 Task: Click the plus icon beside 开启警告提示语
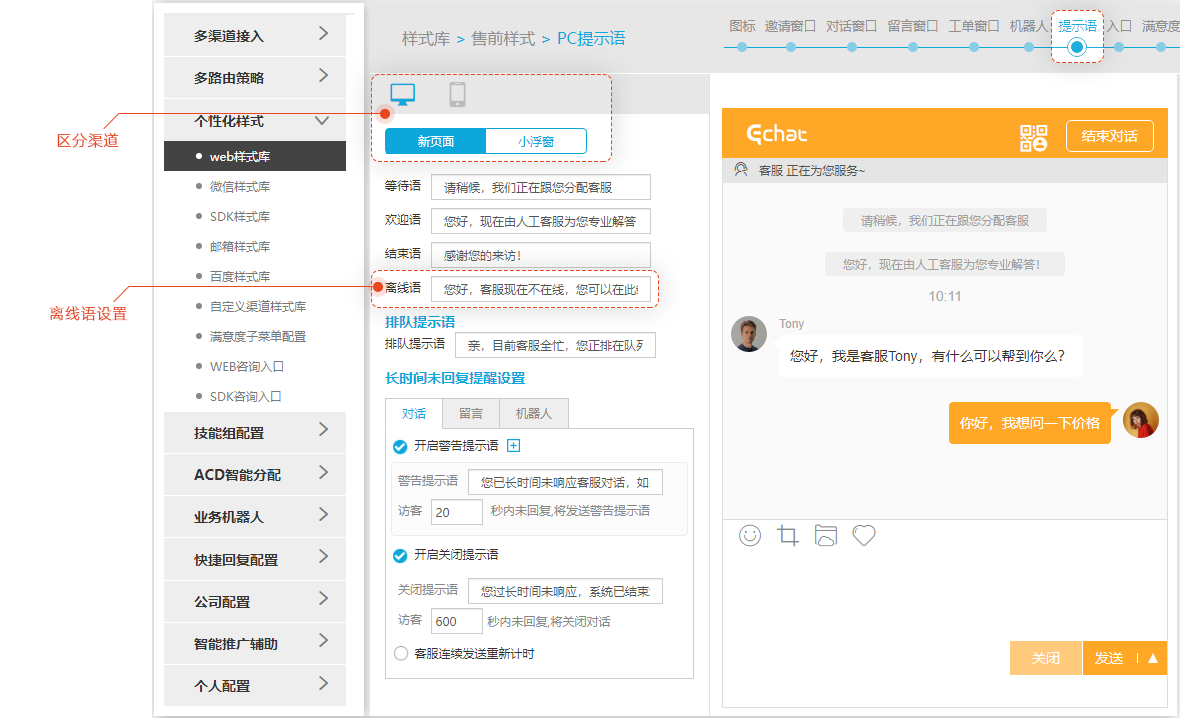click(514, 446)
